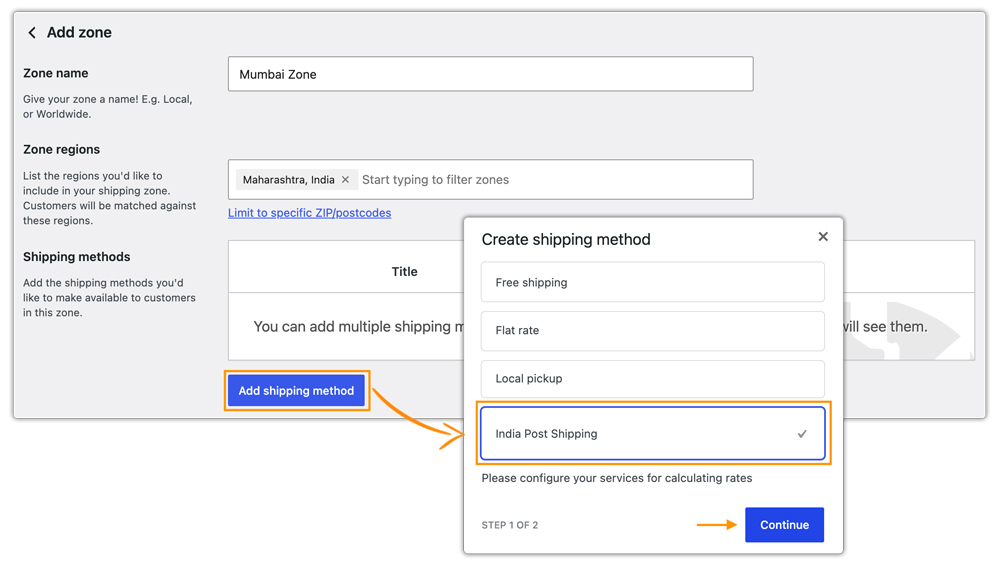
Task: Click the Create shipping method title
Action: coord(566,239)
